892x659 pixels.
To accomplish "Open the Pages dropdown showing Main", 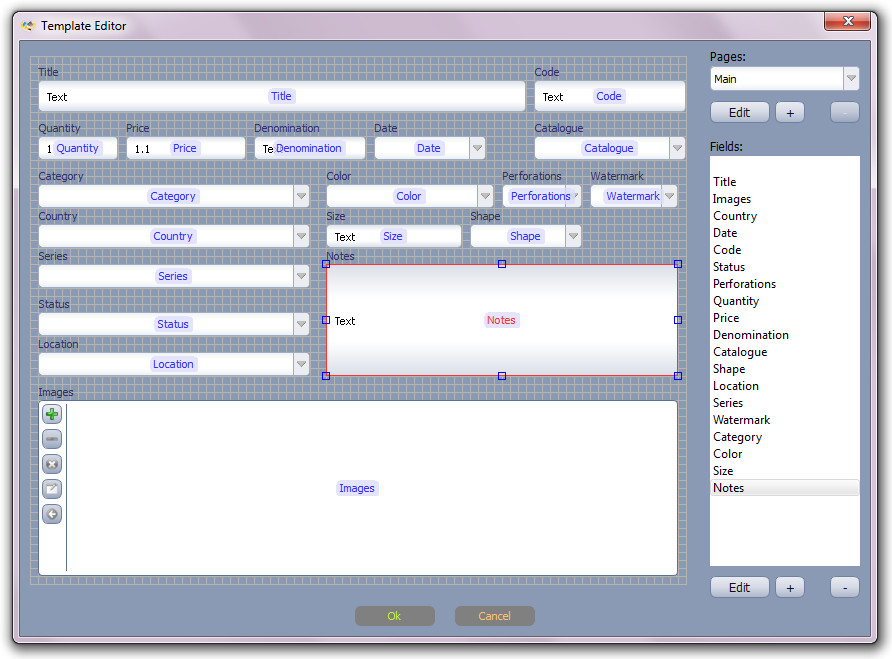I will click(784, 79).
